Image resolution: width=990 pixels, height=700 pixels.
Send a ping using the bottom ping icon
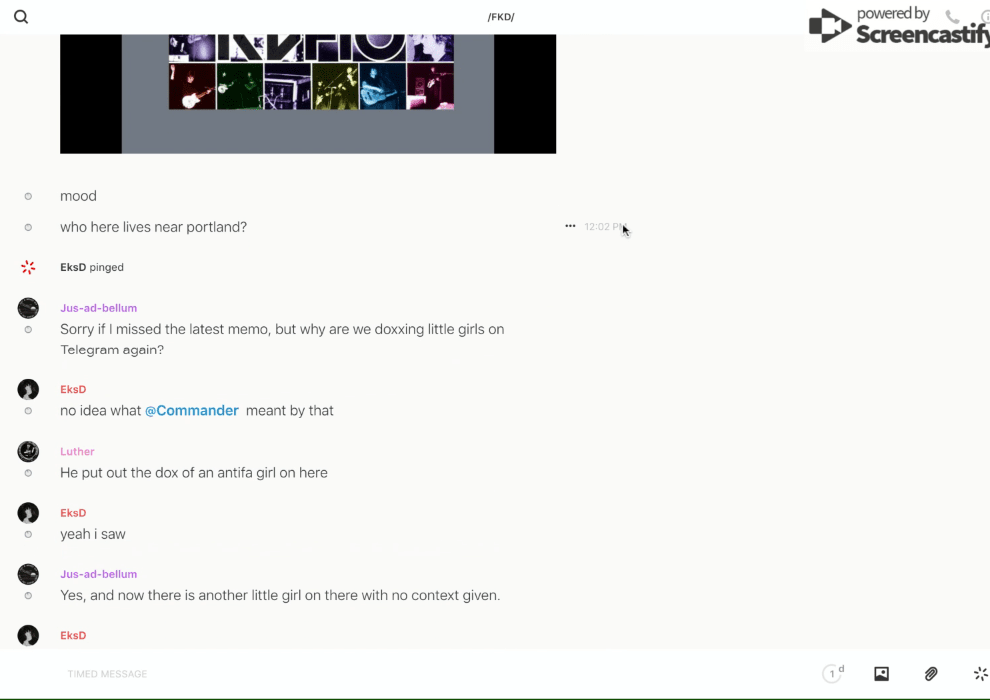(980, 674)
